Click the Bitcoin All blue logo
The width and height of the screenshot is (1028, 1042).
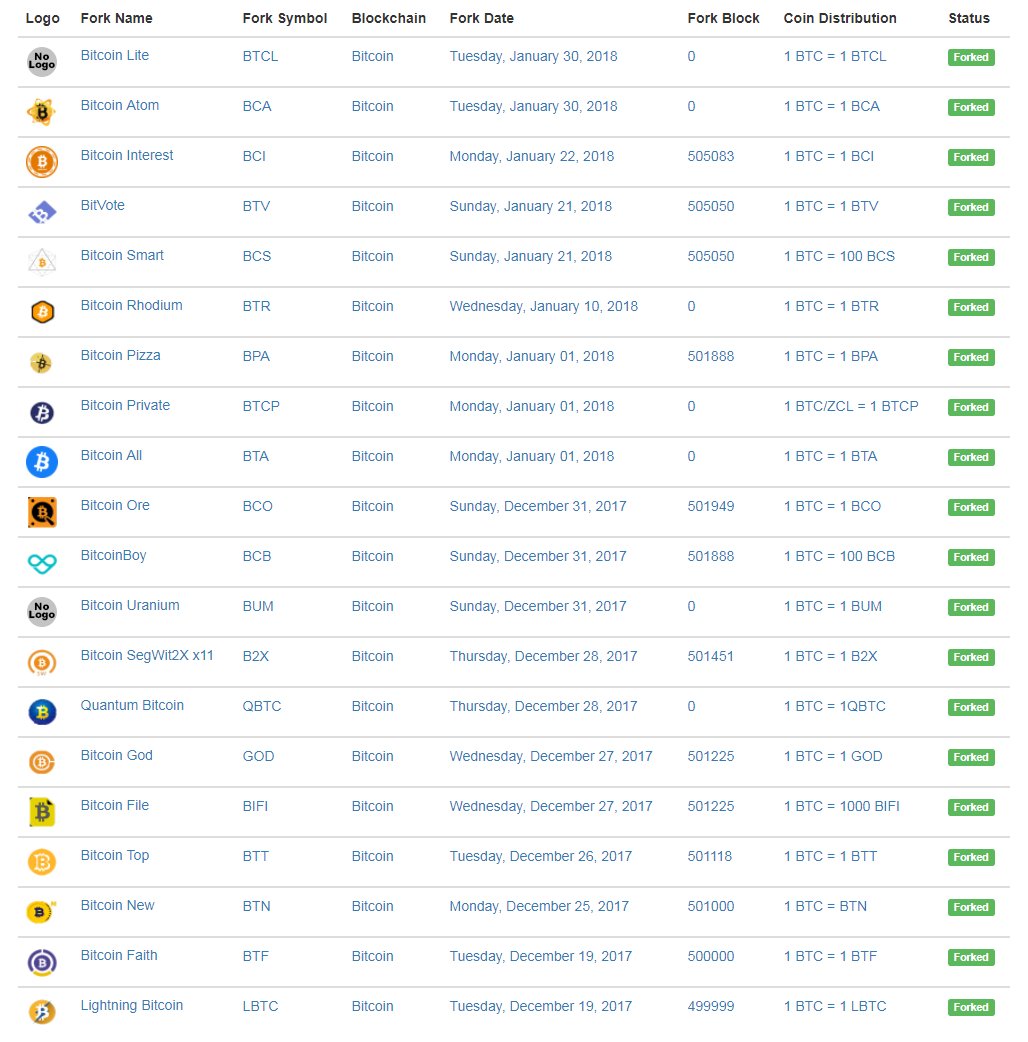click(42, 462)
